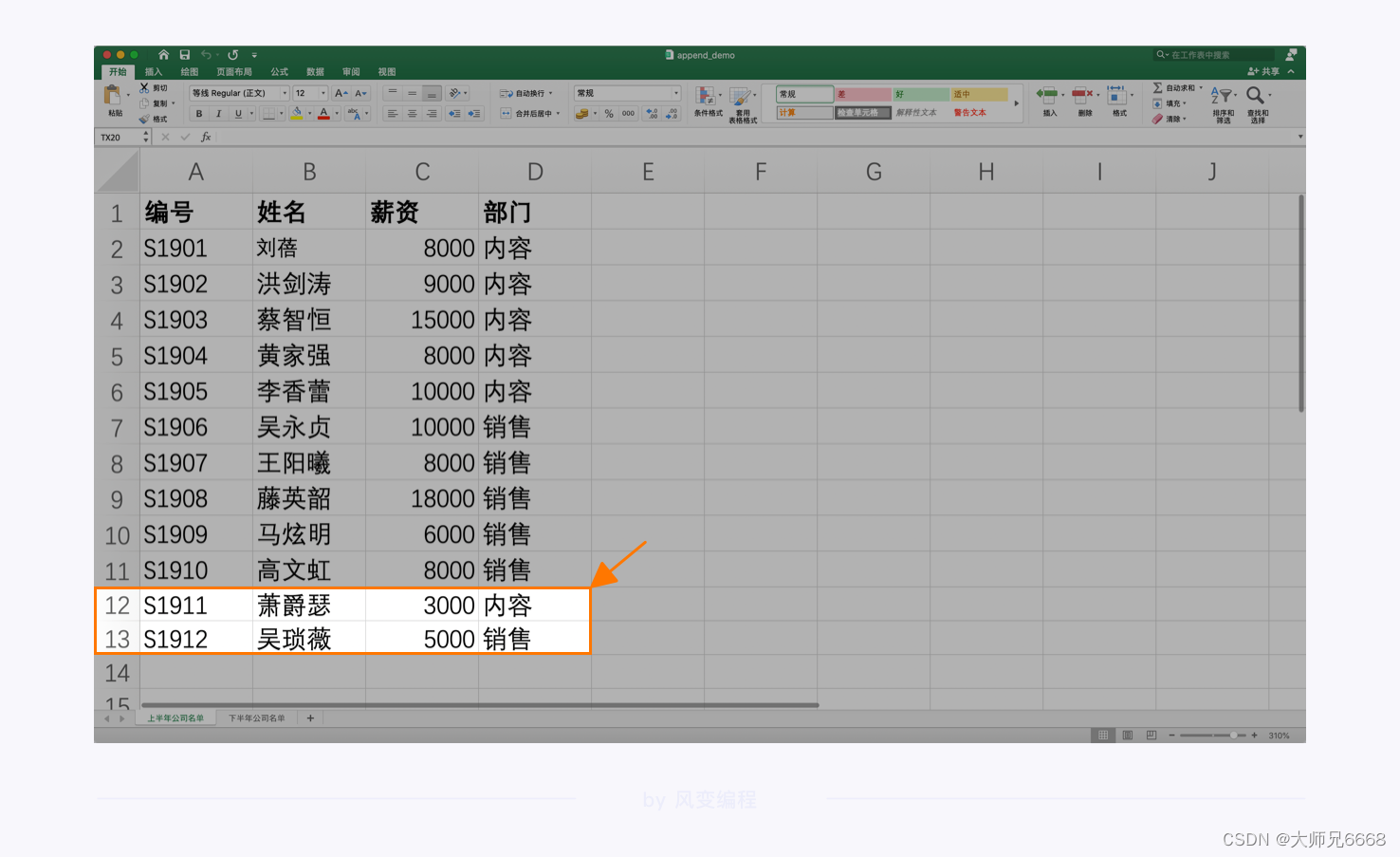Open the font size dropdown
Screen dimensions: 1400x857
pos(323,93)
